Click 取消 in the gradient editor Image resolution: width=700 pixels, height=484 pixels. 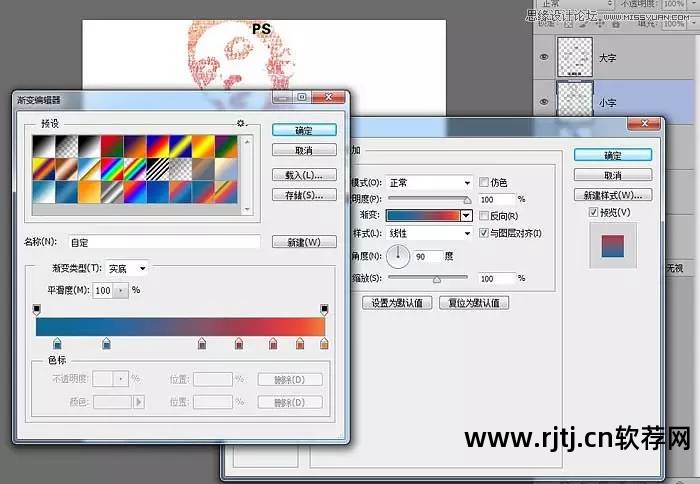click(x=304, y=150)
